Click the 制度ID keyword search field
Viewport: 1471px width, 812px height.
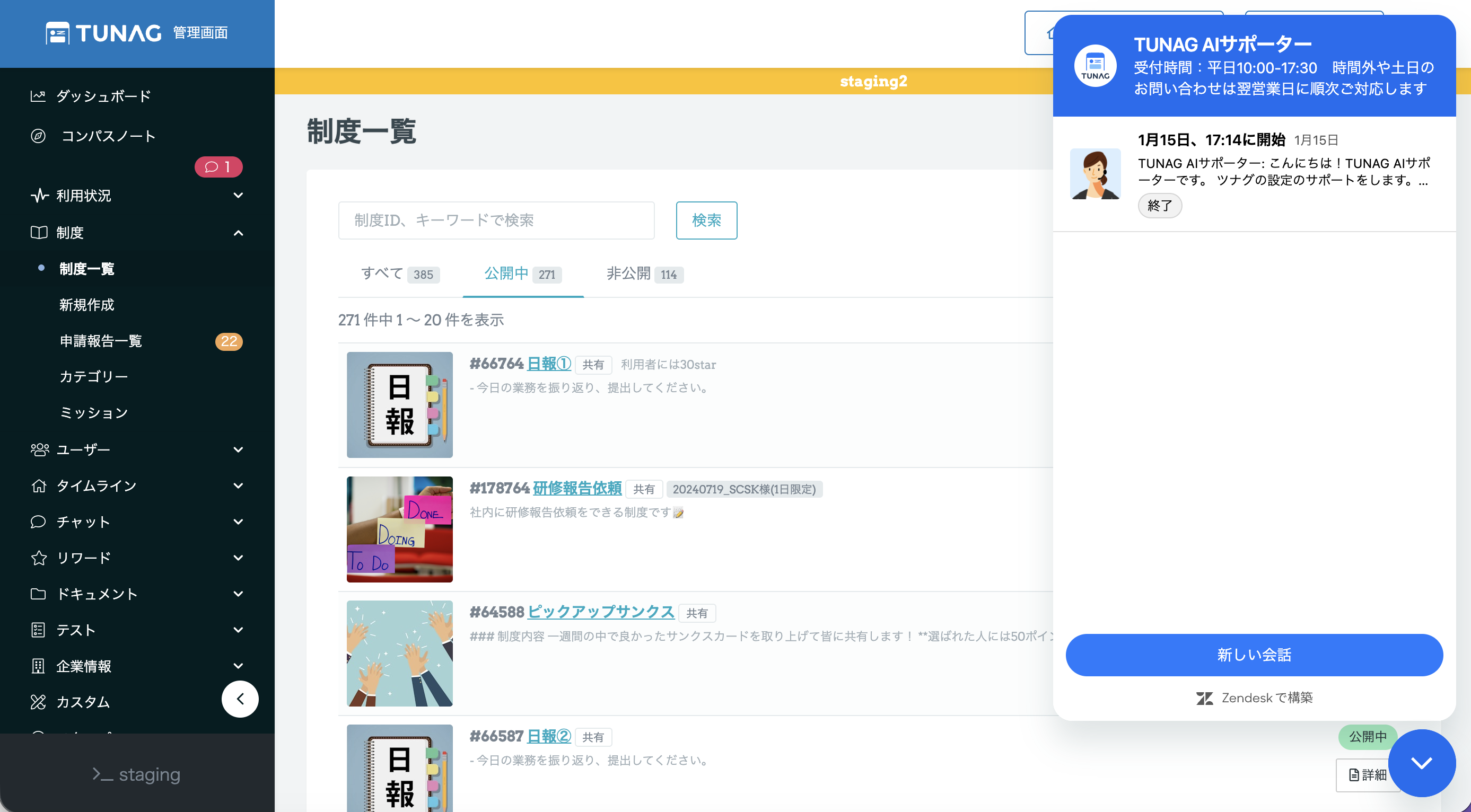tap(496, 220)
